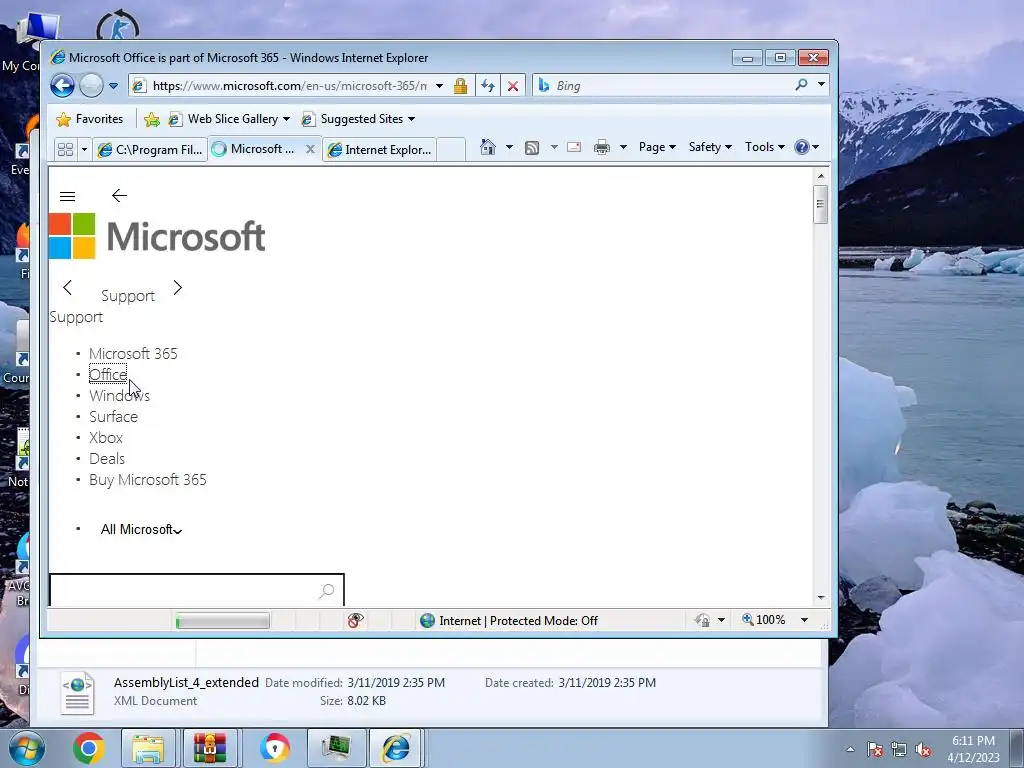The width and height of the screenshot is (1024, 768).
Task: Expand the tab list dropdown arrow
Action: coord(84,150)
